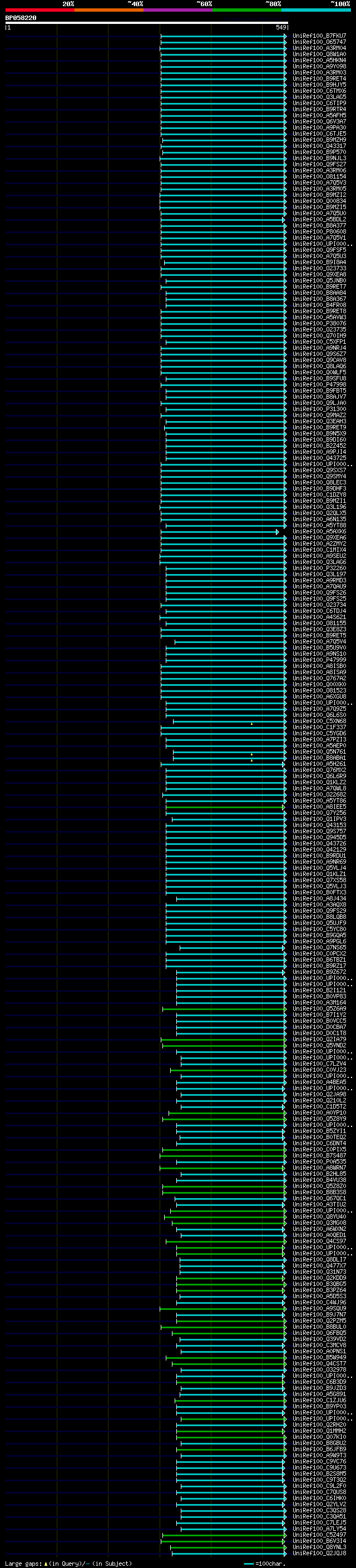
Task: Select label UniRef100_Q31N73
Action: (x=319, y=1272)
